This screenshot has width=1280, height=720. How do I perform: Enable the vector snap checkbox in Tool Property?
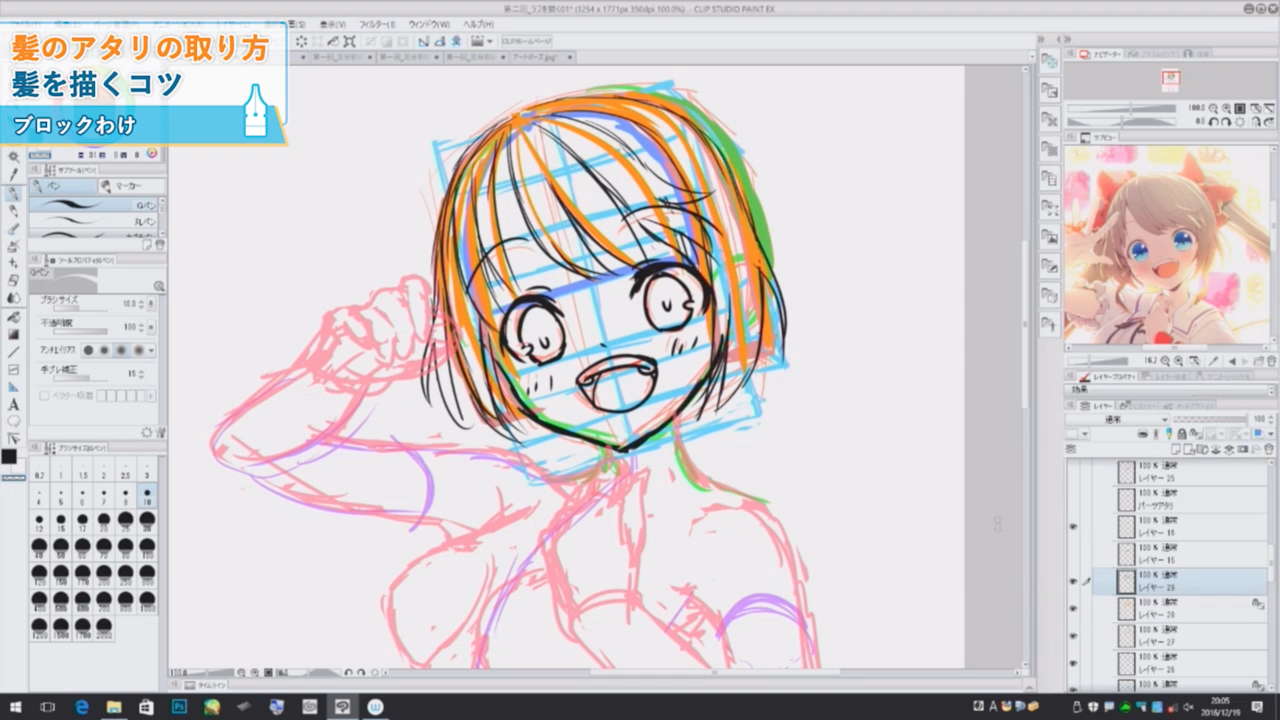(x=44, y=396)
